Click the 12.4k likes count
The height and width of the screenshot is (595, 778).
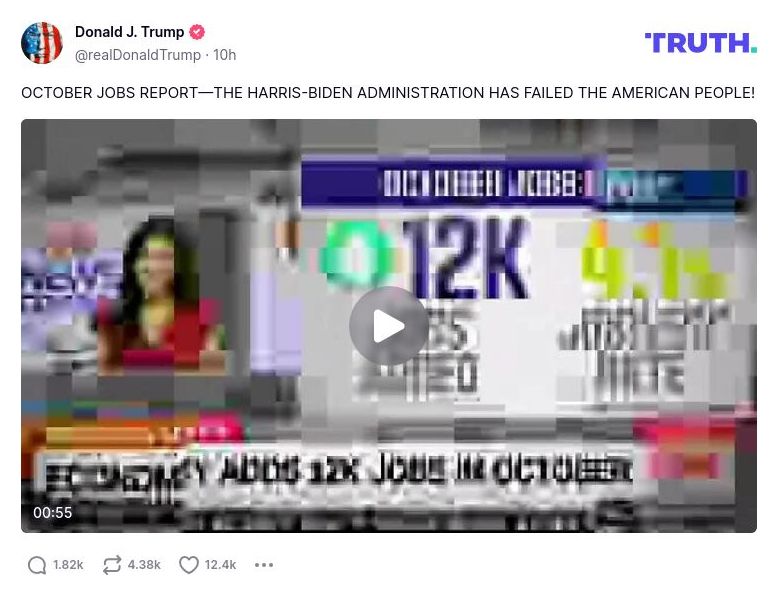(x=220, y=565)
